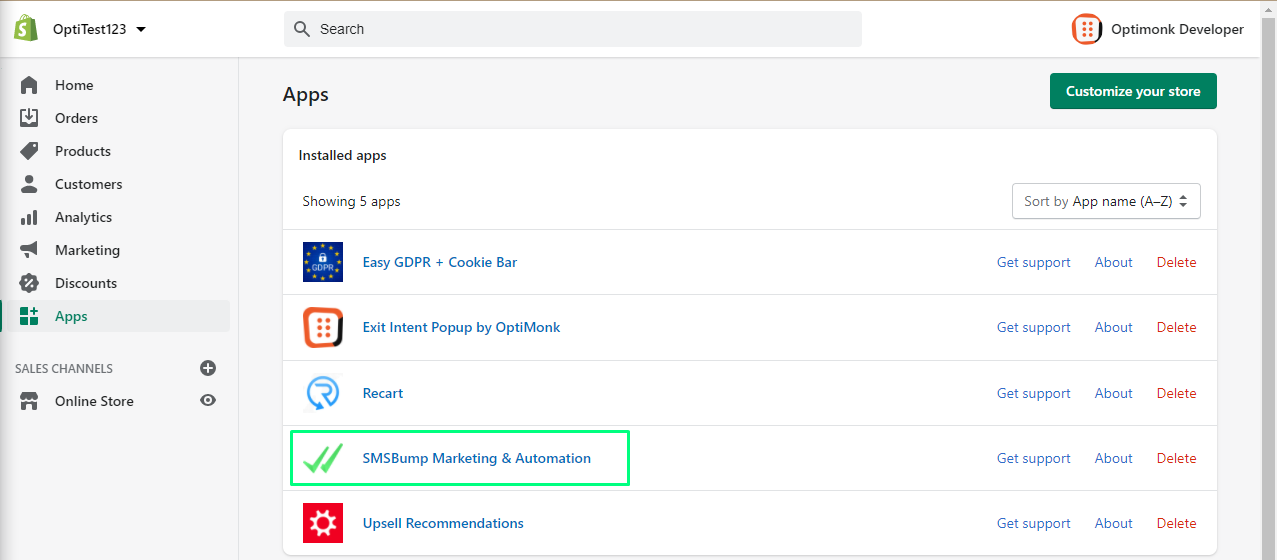Click the Orders inbox icon
Viewport: 1277px width, 560px height.
[29, 118]
